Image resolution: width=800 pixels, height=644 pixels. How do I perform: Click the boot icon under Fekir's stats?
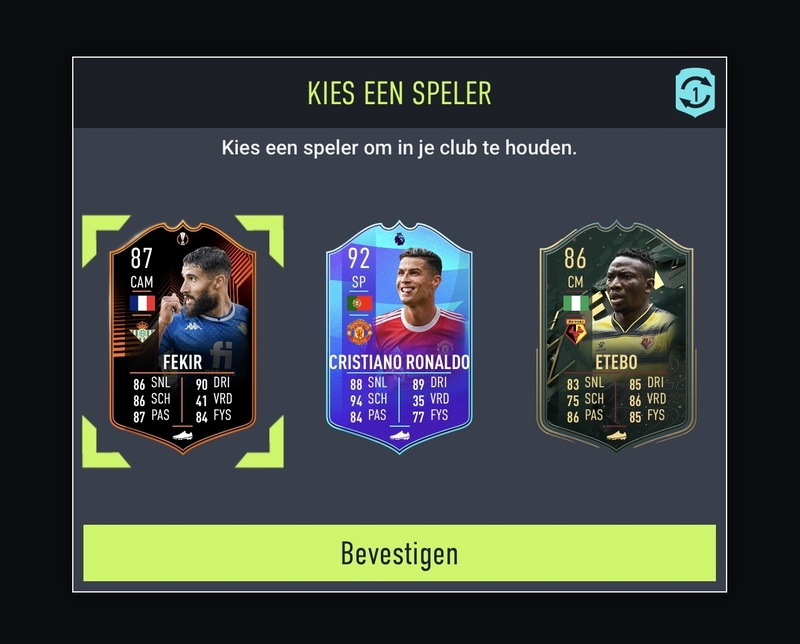coord(183,435)
